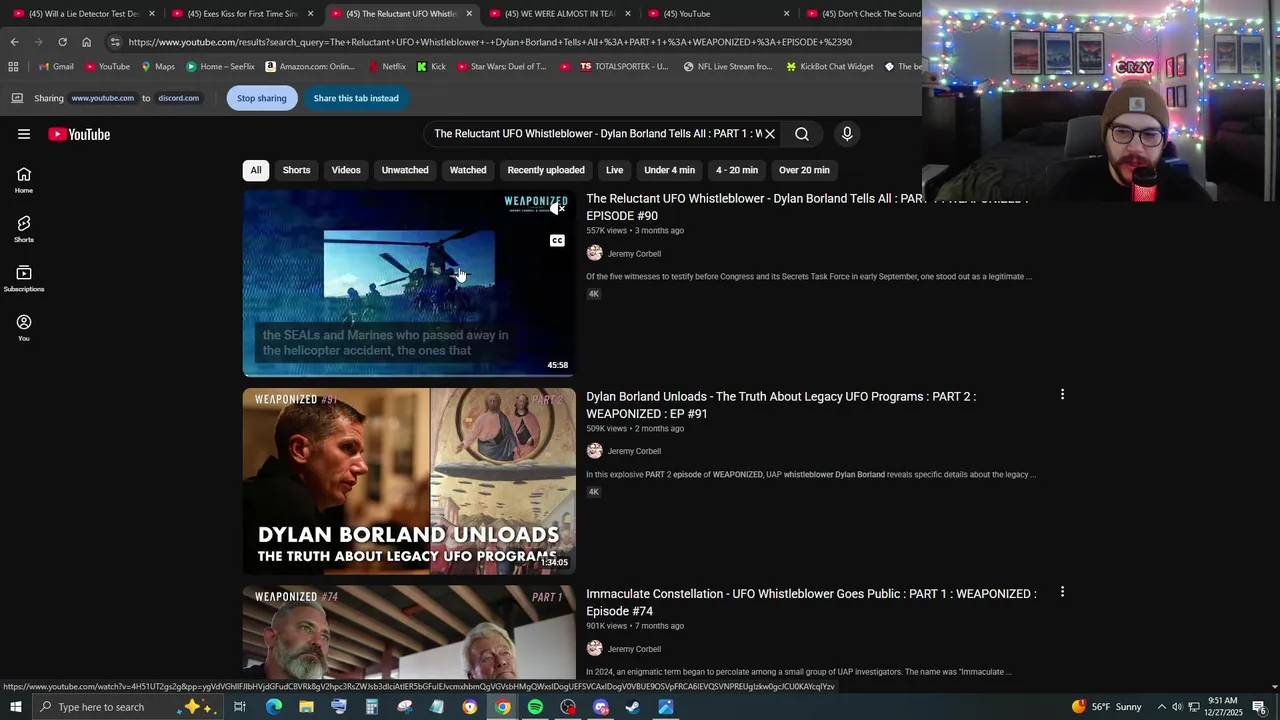Open the Chrome apps grid in bookmarks
1280x720 pixels.
pyautogui.click(x=13, y=67)
